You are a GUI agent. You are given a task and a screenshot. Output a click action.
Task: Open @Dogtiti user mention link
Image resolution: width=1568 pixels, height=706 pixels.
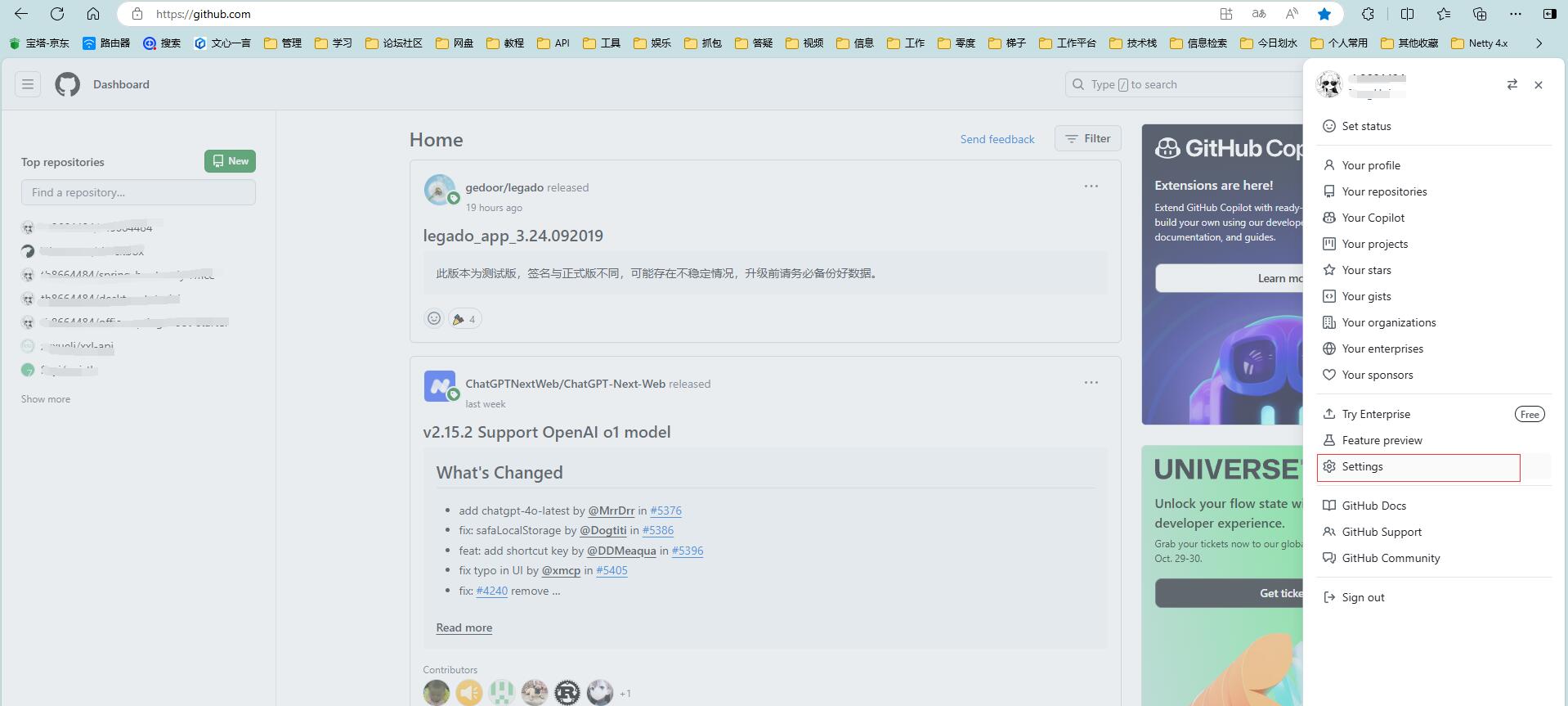(x=603, y=530)
